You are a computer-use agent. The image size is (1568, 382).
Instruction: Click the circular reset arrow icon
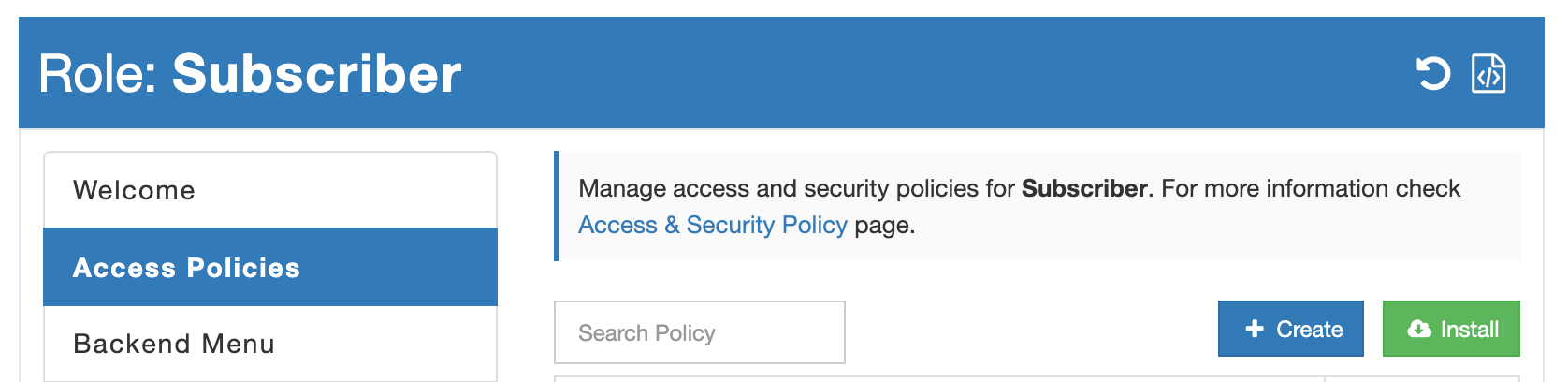tap(1432, 73)
